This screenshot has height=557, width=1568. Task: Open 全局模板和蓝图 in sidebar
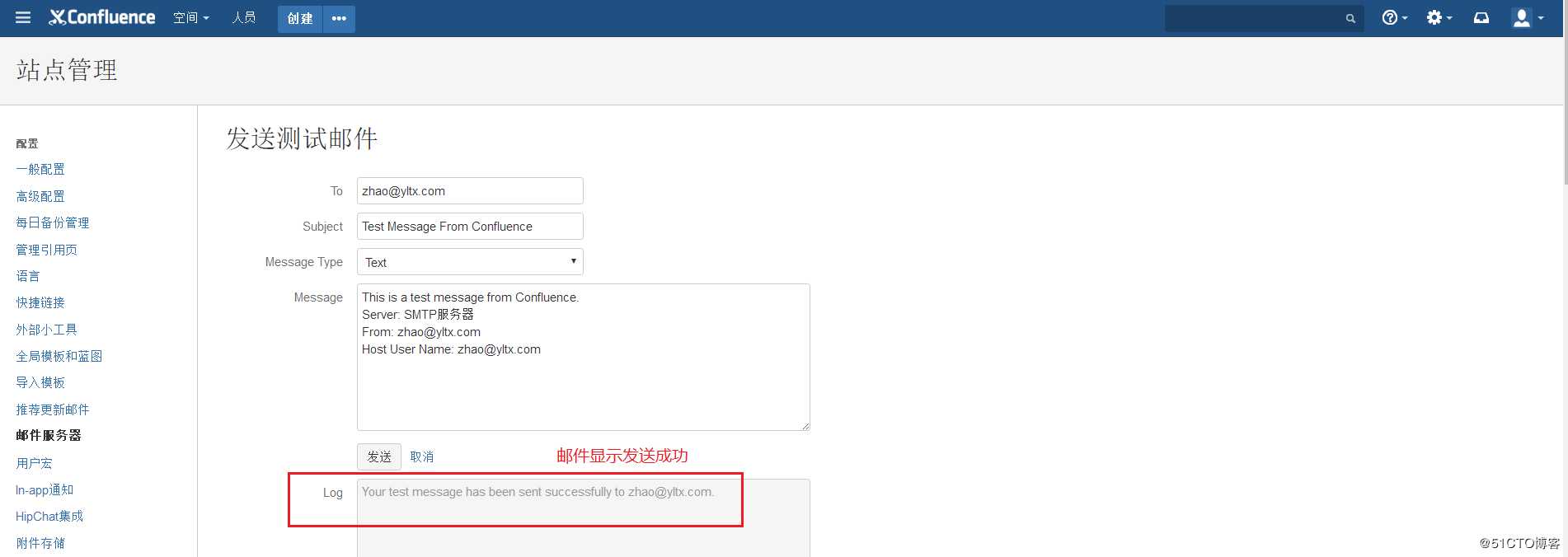point(59,356)
